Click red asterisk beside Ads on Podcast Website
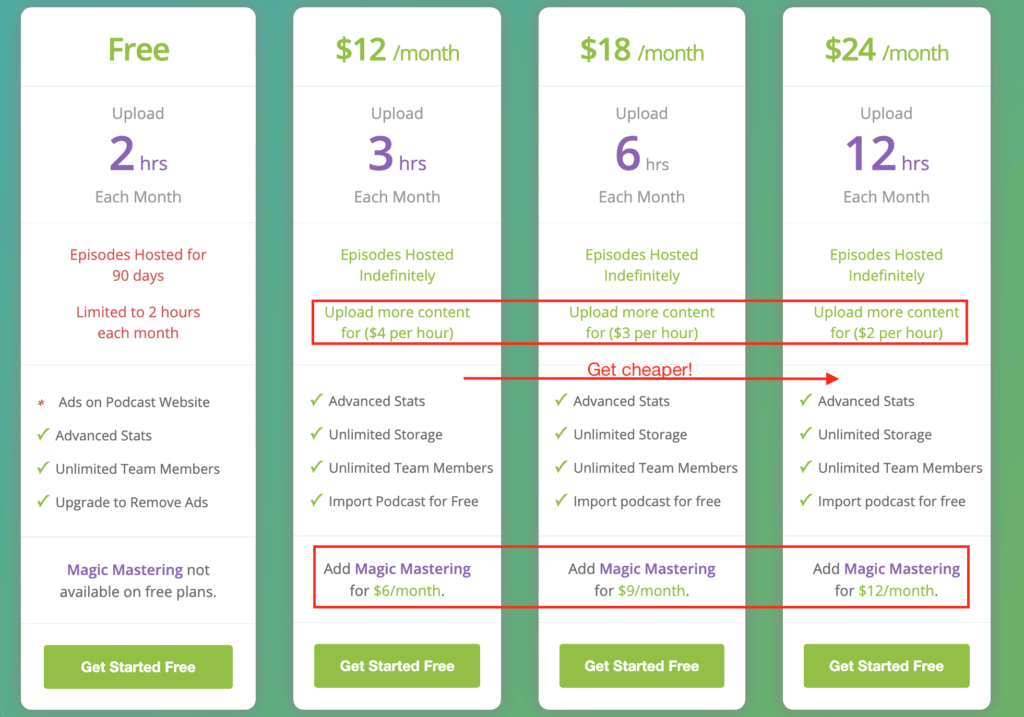 click(x=41, y=404)
